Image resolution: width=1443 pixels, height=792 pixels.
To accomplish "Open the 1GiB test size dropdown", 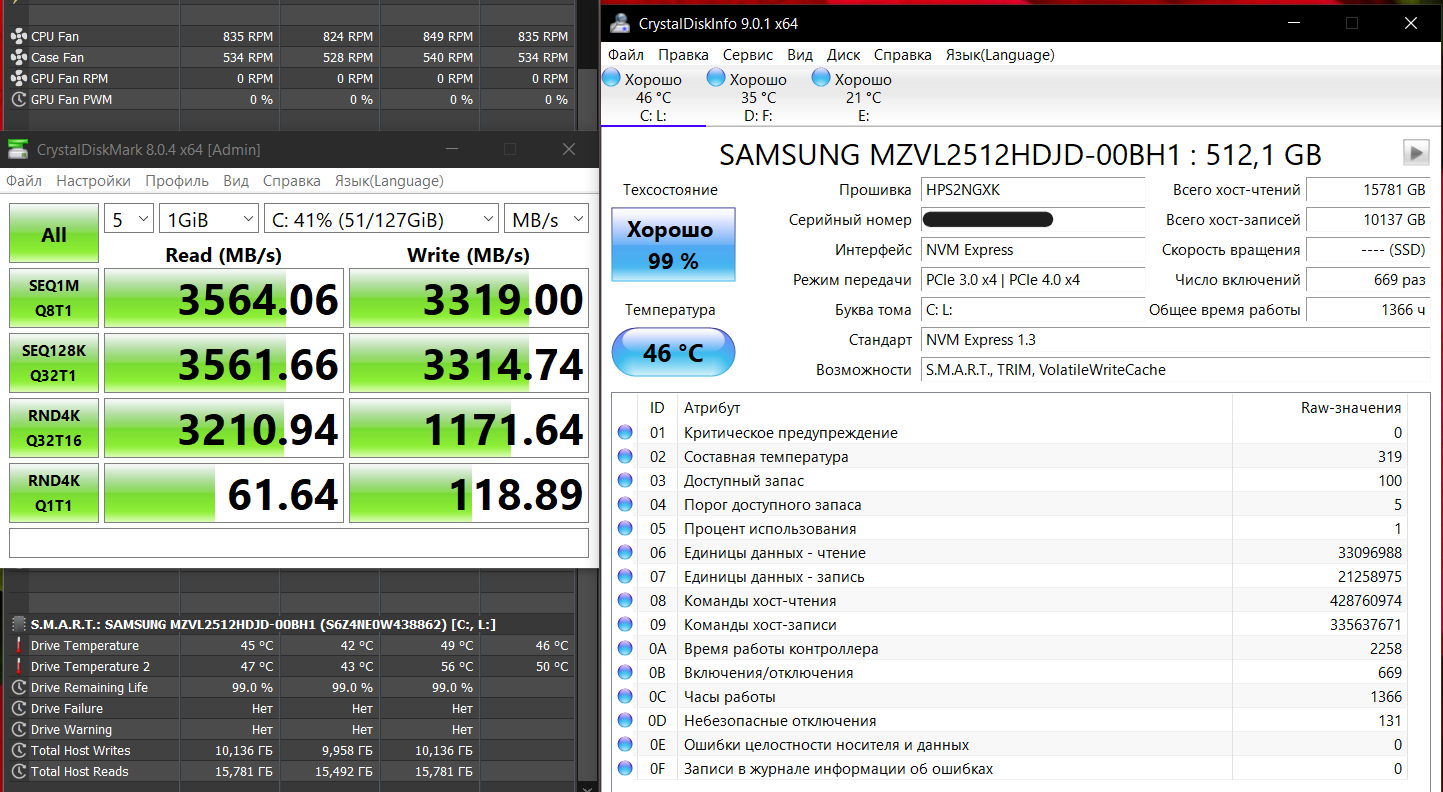I will tap(208, 219).
